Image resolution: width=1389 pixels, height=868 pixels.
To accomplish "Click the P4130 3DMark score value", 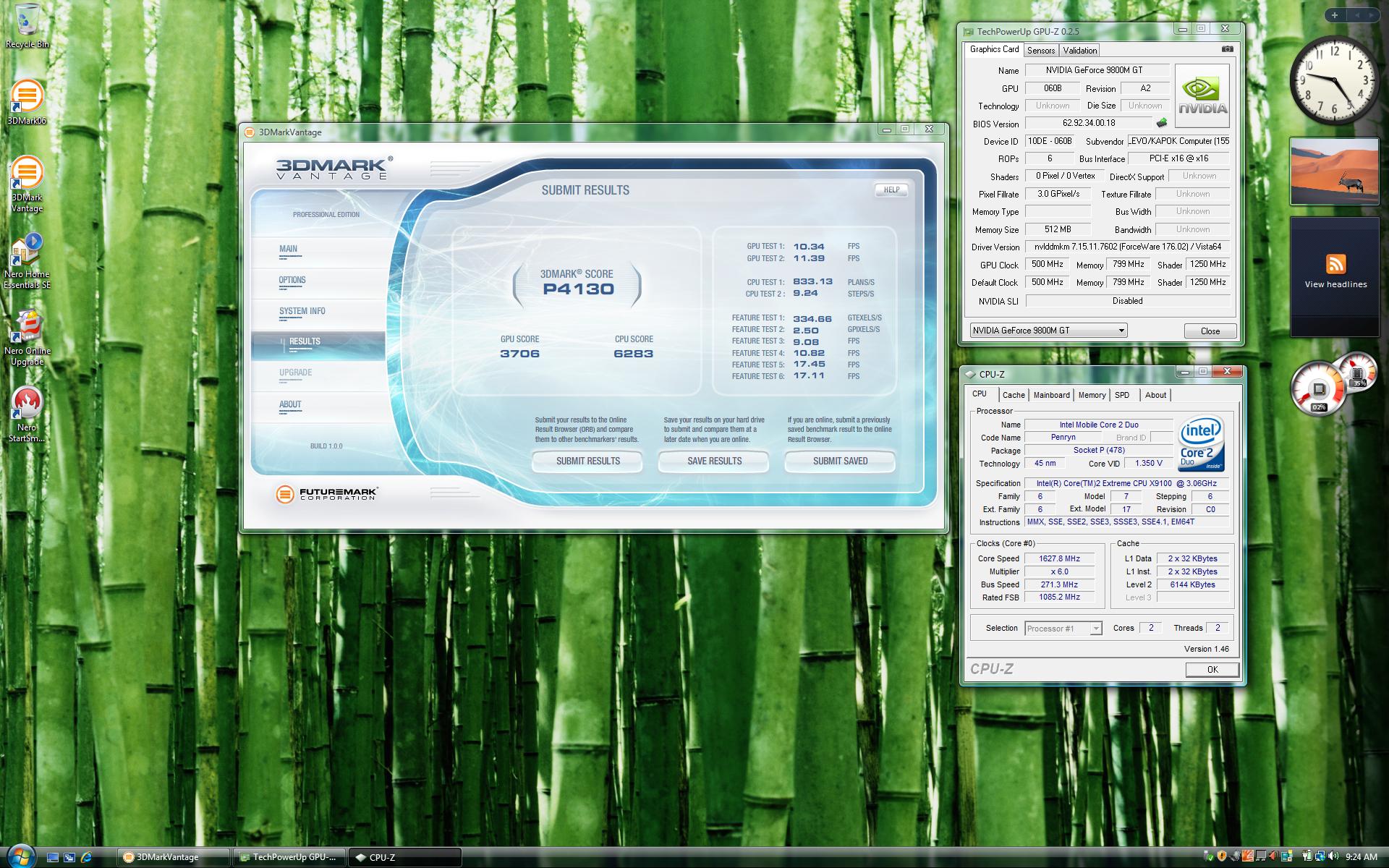I will coord(578,289).
